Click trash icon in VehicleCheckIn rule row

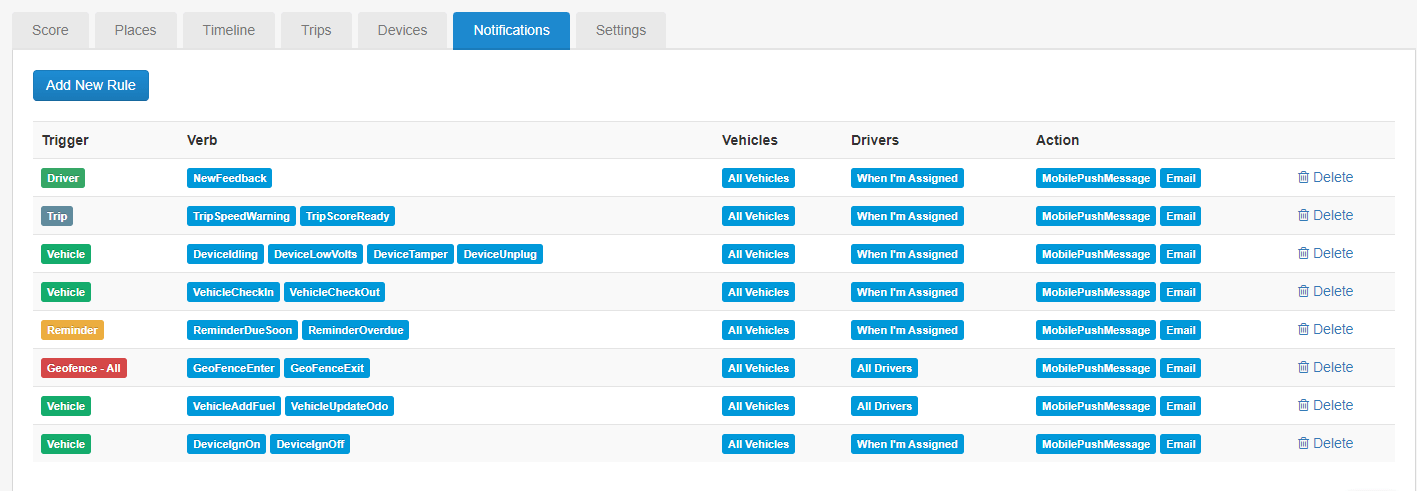click(x=1303, y=291)
